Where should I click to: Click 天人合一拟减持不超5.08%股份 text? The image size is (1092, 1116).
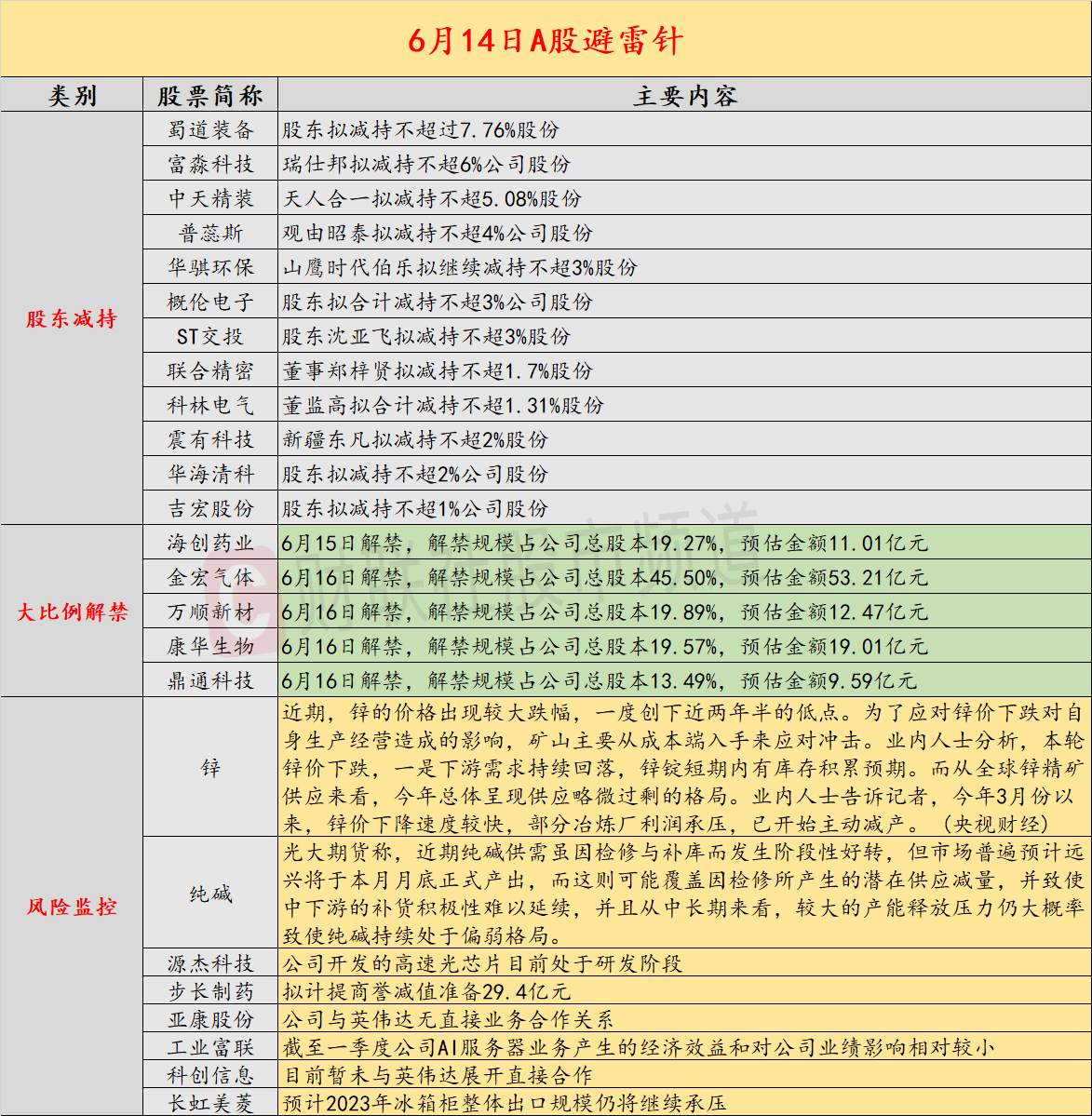pyautogui.click(x=432, y=198)
